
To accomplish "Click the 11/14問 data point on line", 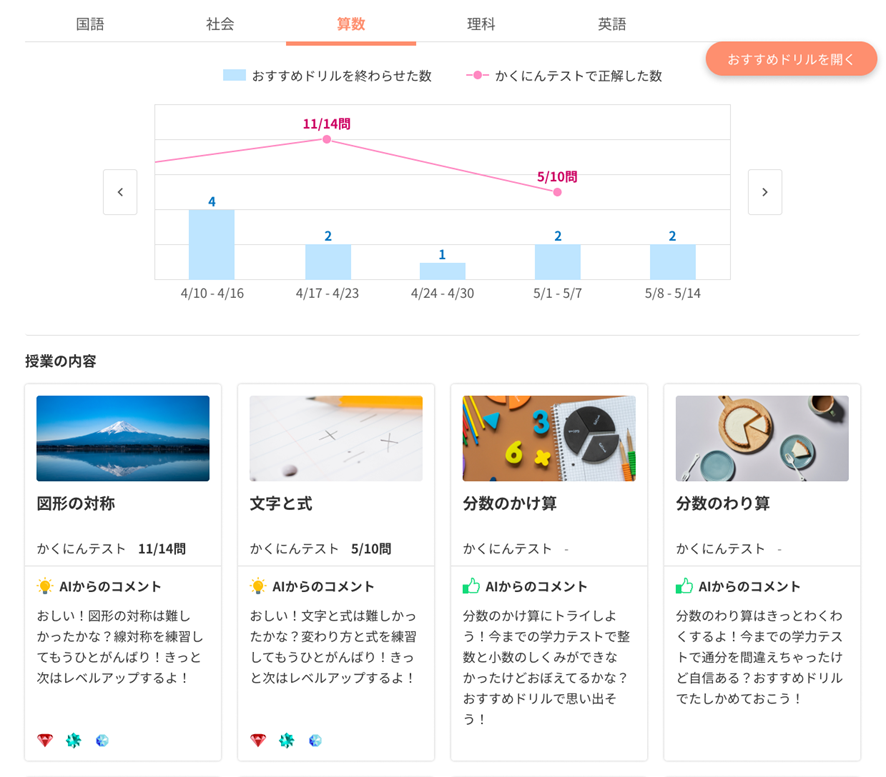I will coord(327,139).
